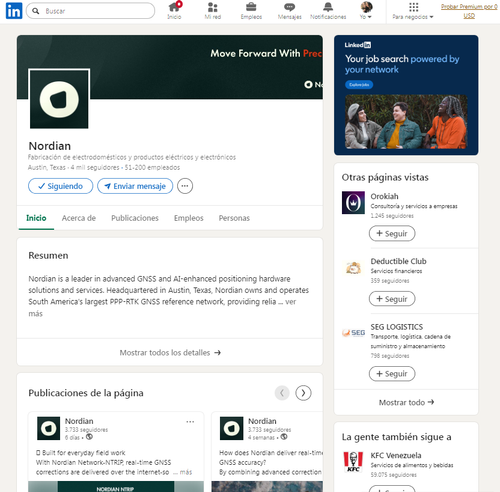Switch to Personas tab
Screen dimensions: 500x492
click(234, 218)
